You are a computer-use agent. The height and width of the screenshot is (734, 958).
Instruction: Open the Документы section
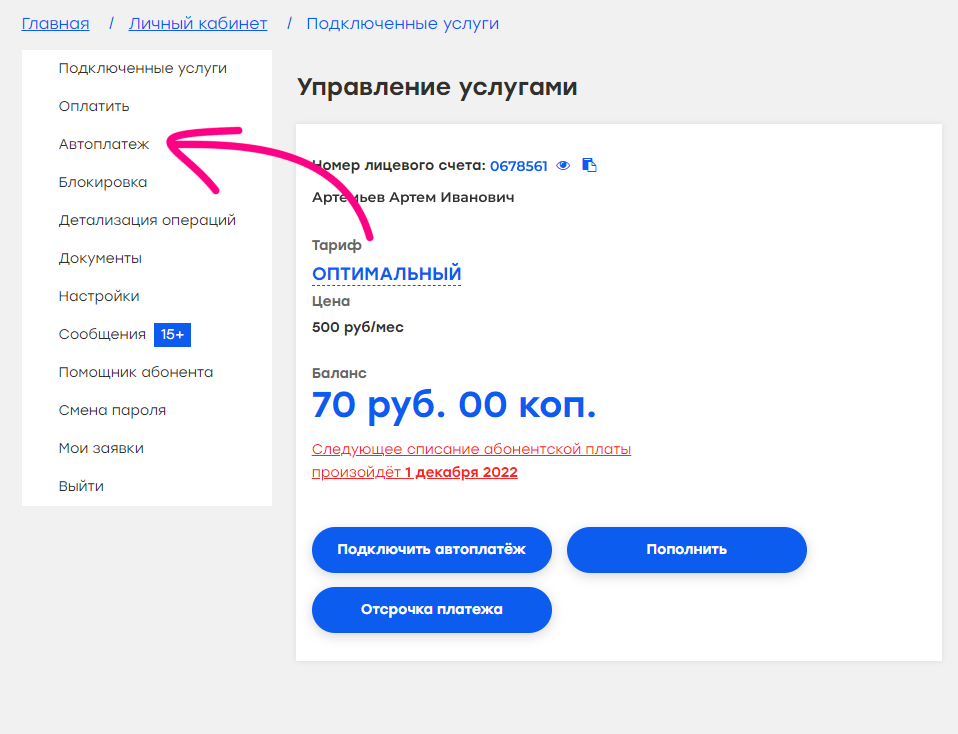click(100, 259)
